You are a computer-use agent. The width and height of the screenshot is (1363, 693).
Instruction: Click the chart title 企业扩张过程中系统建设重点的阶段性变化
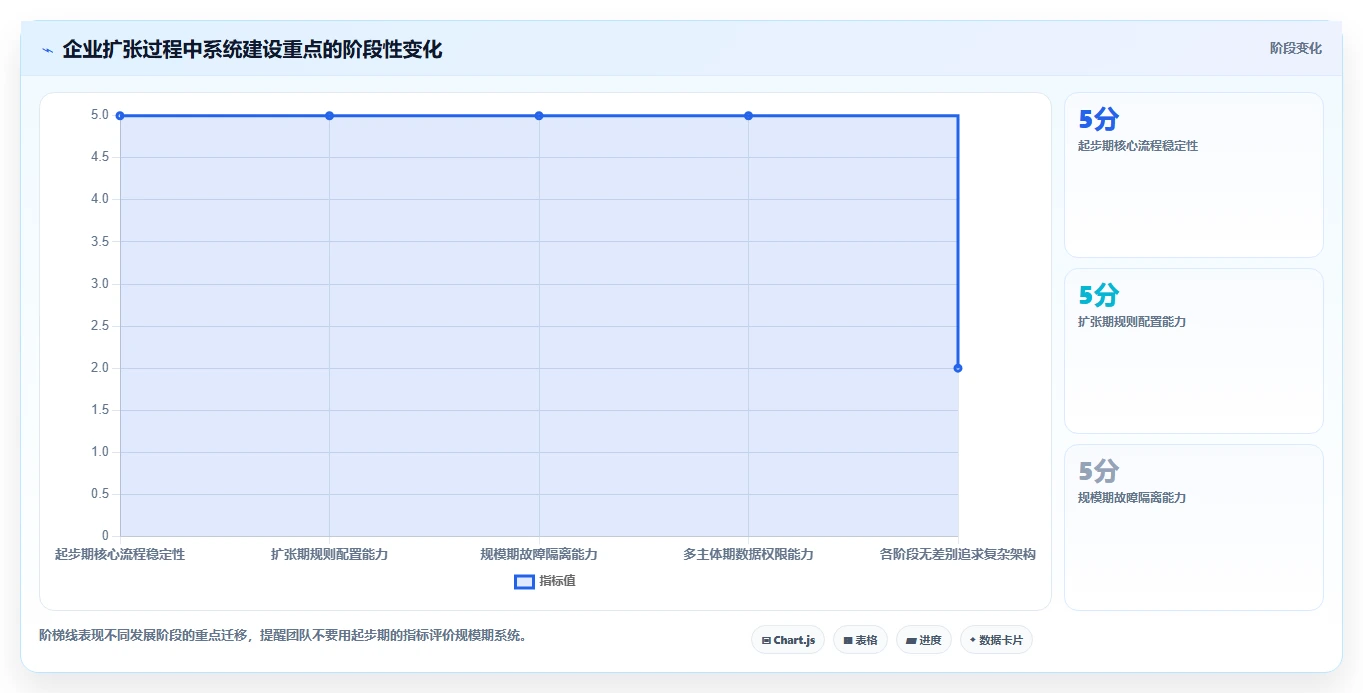pos(252,49)
